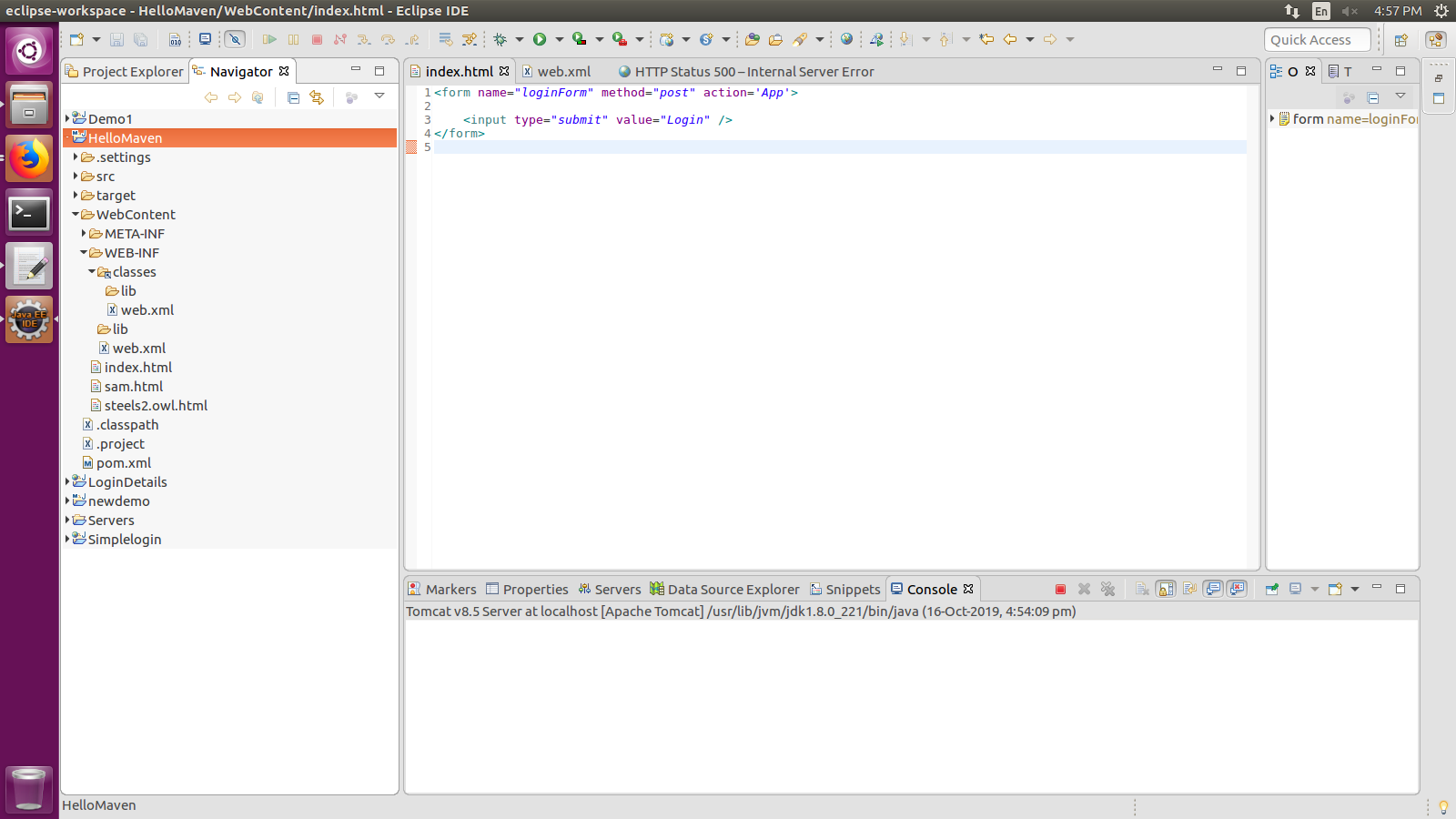Start the Tomcat server
Viewport: 1456px width, 819px height.
pyautogui.click(x=579, y=39)
